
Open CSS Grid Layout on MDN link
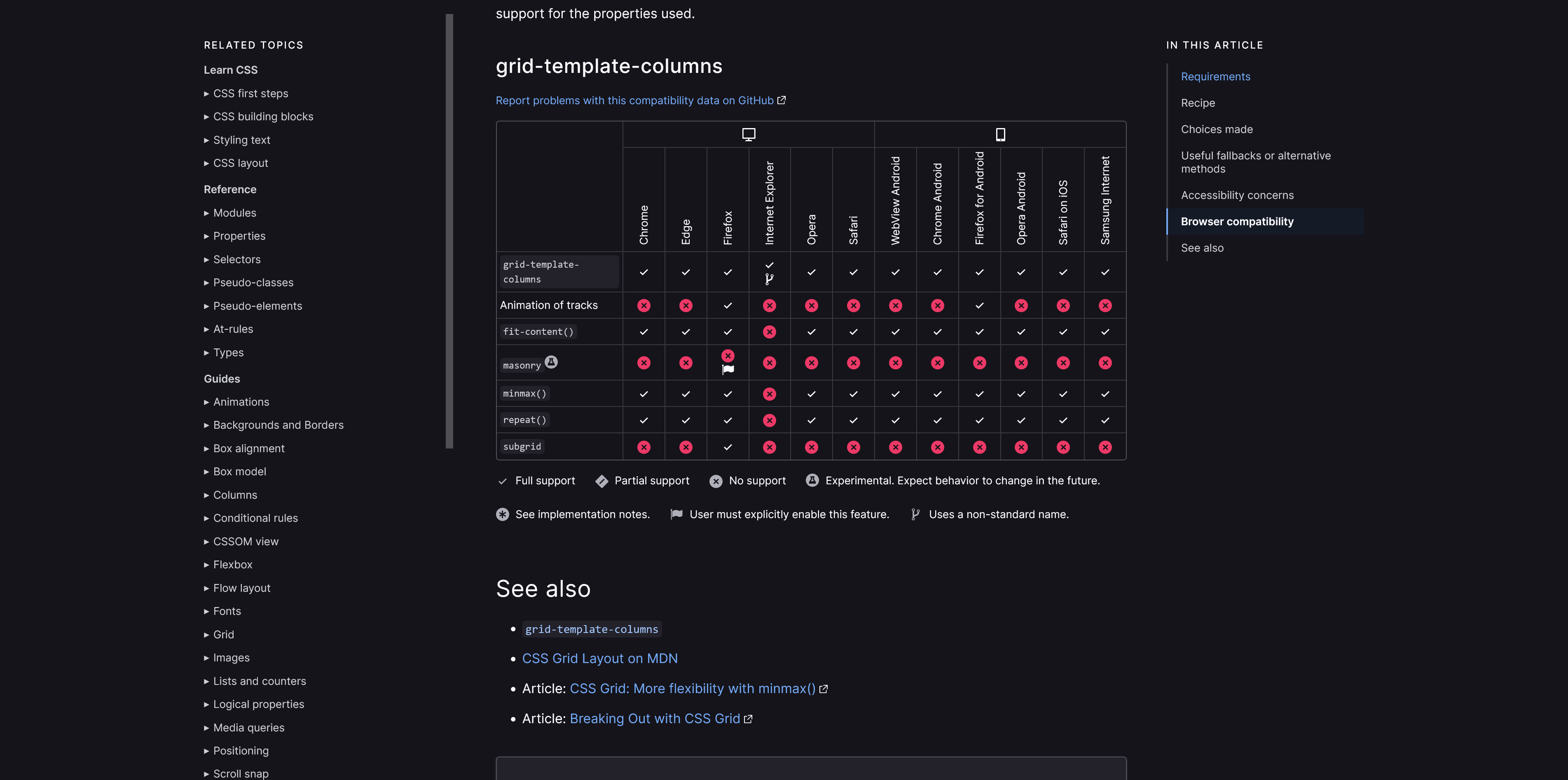coord(599,659)
